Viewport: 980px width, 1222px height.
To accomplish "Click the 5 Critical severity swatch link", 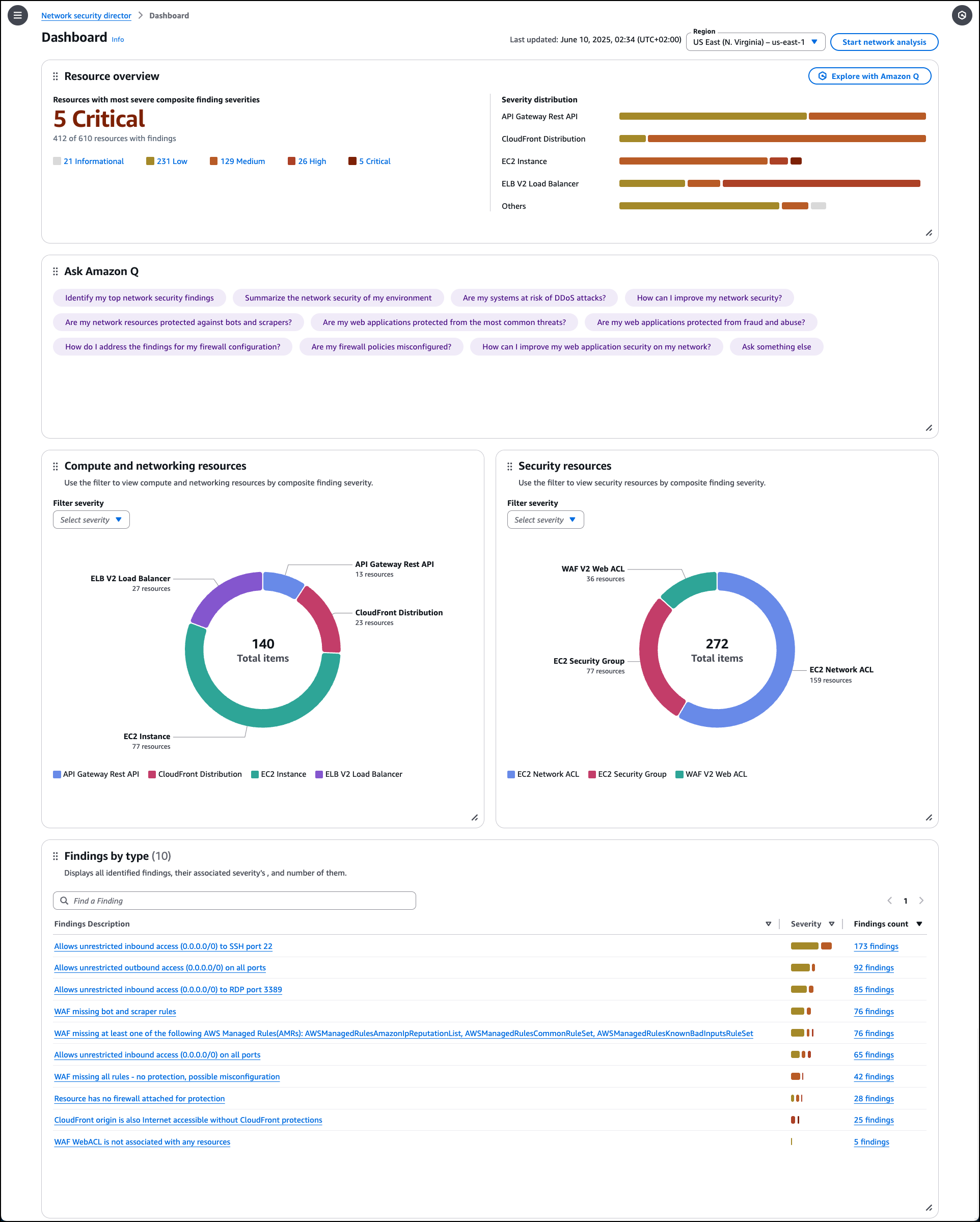I will click(x=374, y=161).
